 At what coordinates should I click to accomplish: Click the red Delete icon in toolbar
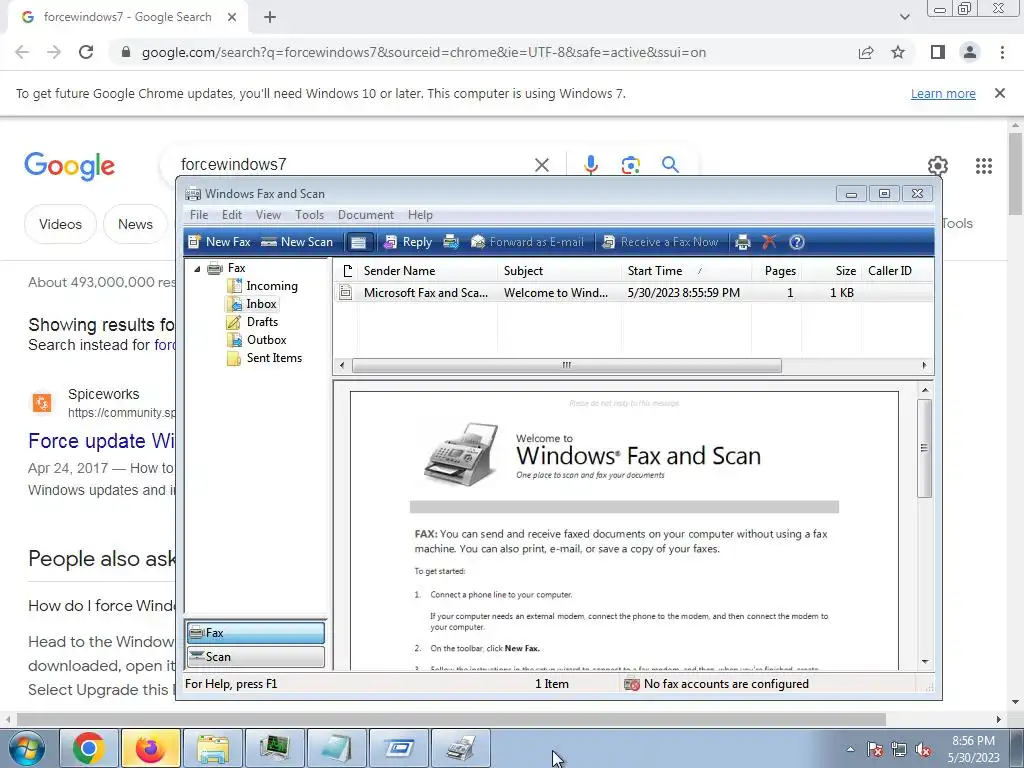point(769,242)
